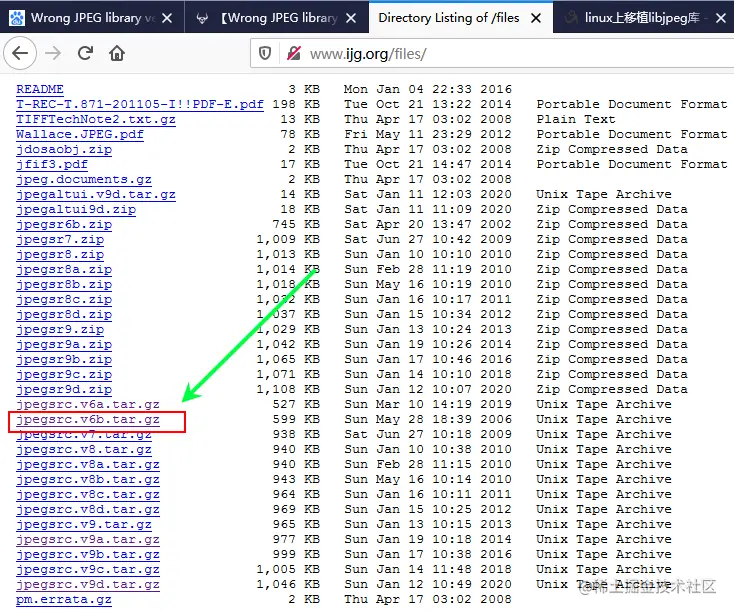Download jpegsrc.v9.tar.gz
This screenshot has width=734, height=613.
[x=84, y=524]
